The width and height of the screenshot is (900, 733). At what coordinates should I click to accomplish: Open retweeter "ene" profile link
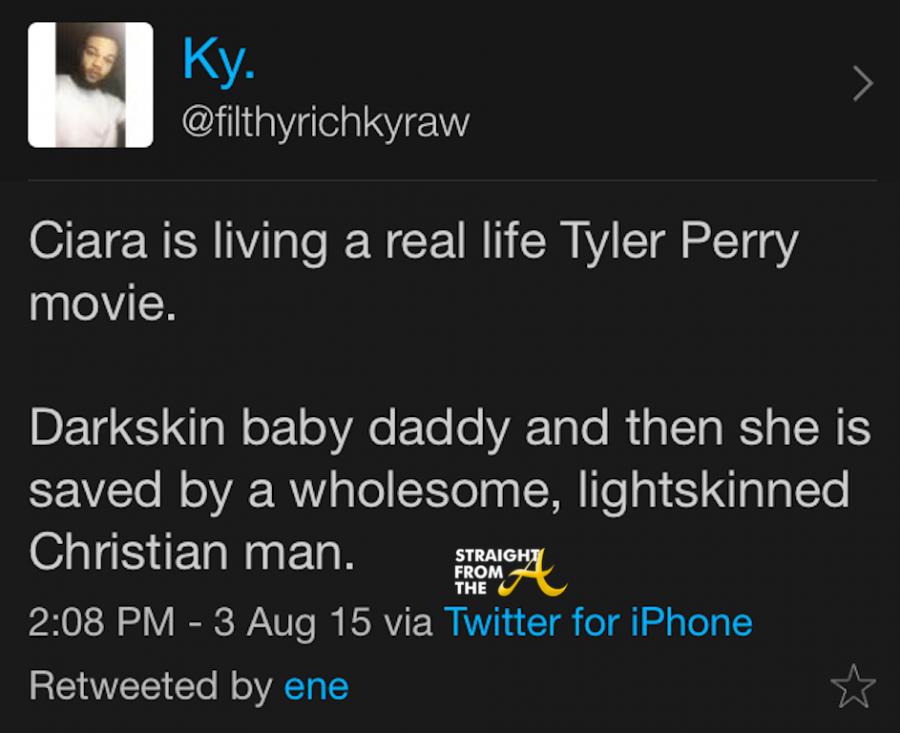point(316,686)
